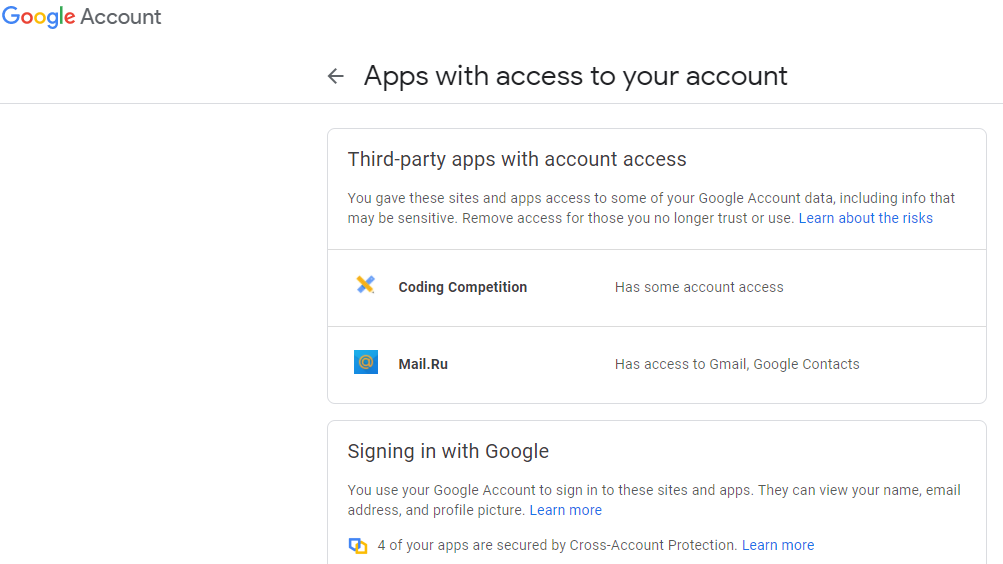Click the 'Apps with access to your account' title

point(575,76)
